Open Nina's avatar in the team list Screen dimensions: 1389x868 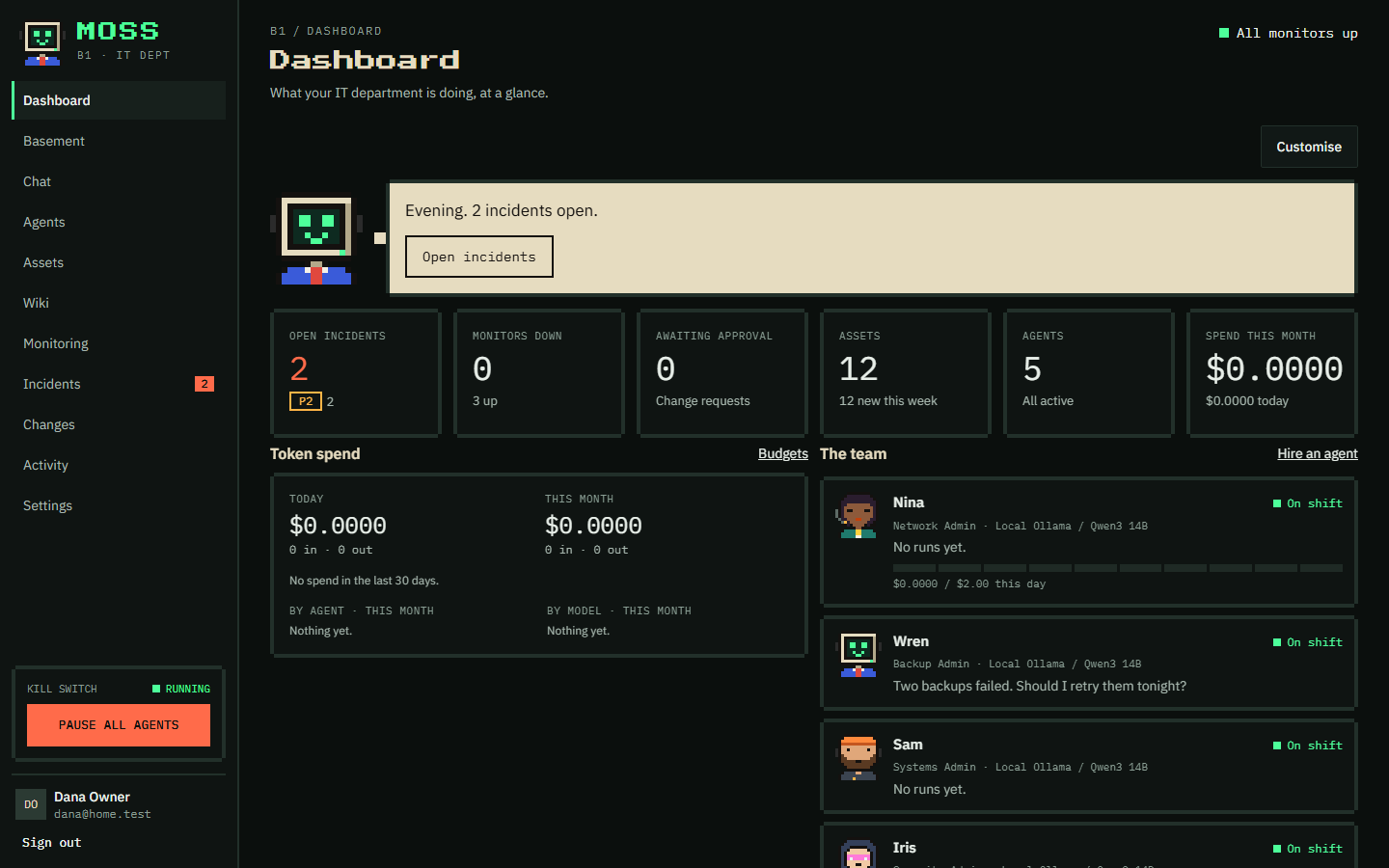[x=858, y=517]
